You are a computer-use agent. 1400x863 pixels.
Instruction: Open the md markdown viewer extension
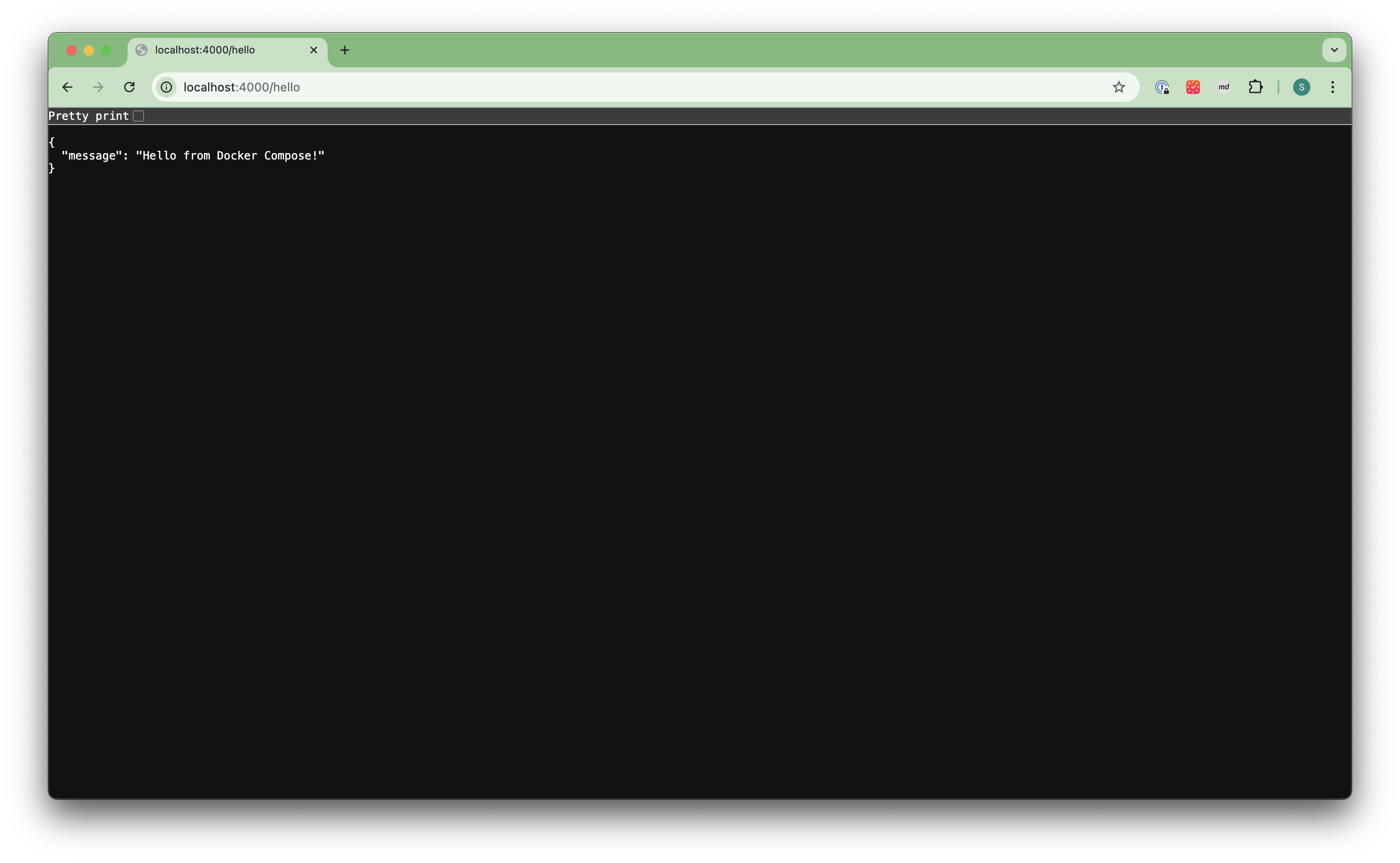click(x=1224, y=87)
